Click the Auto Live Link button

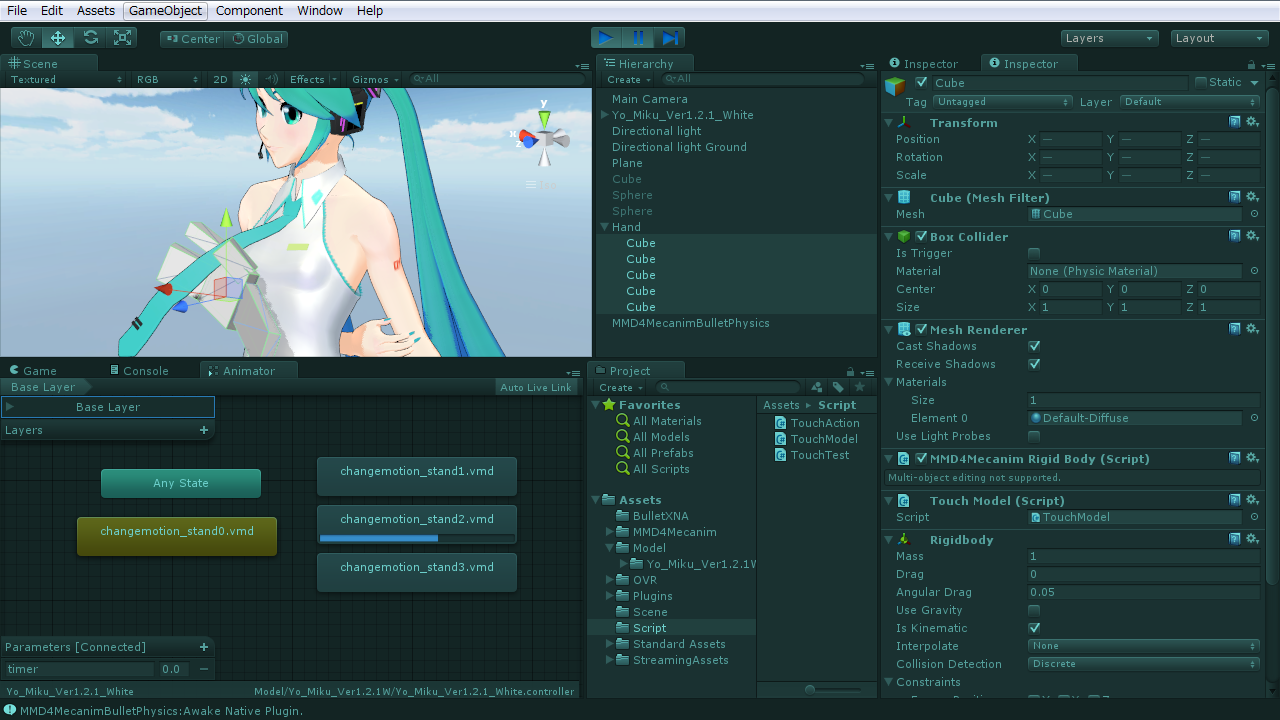[x=536, y=387]
